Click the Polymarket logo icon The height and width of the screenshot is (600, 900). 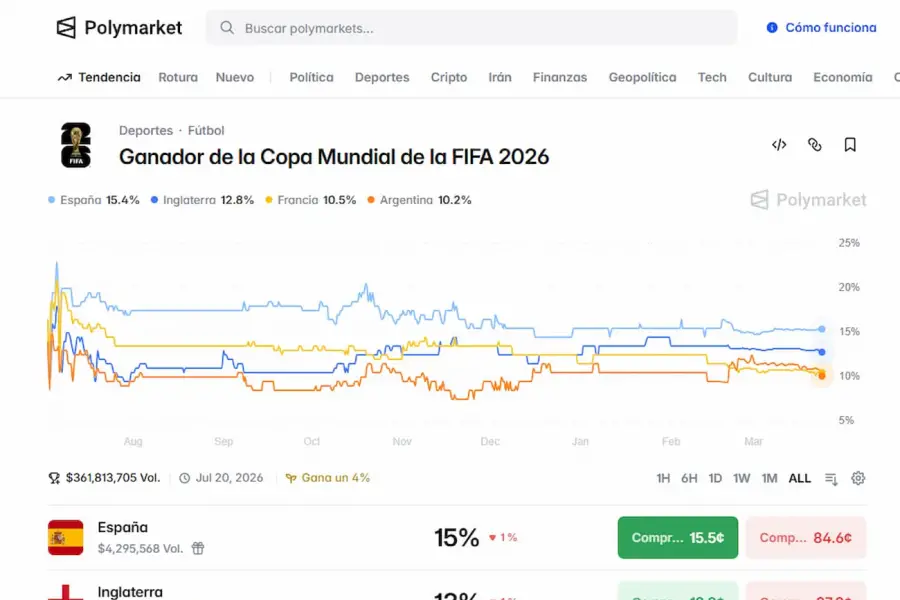pos(66,27)
